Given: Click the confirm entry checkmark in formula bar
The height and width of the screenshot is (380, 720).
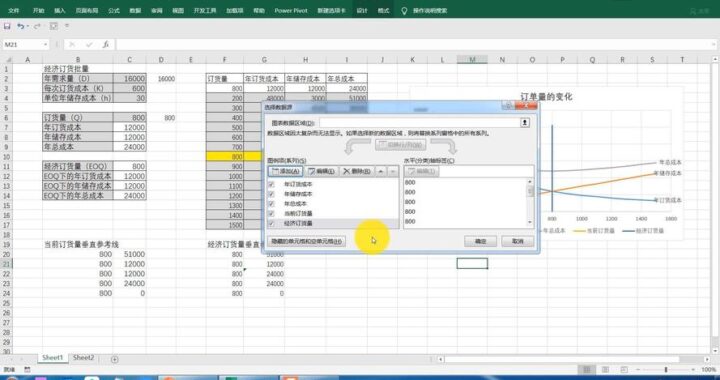Looking at the screenshot, I should coord(89,45).
